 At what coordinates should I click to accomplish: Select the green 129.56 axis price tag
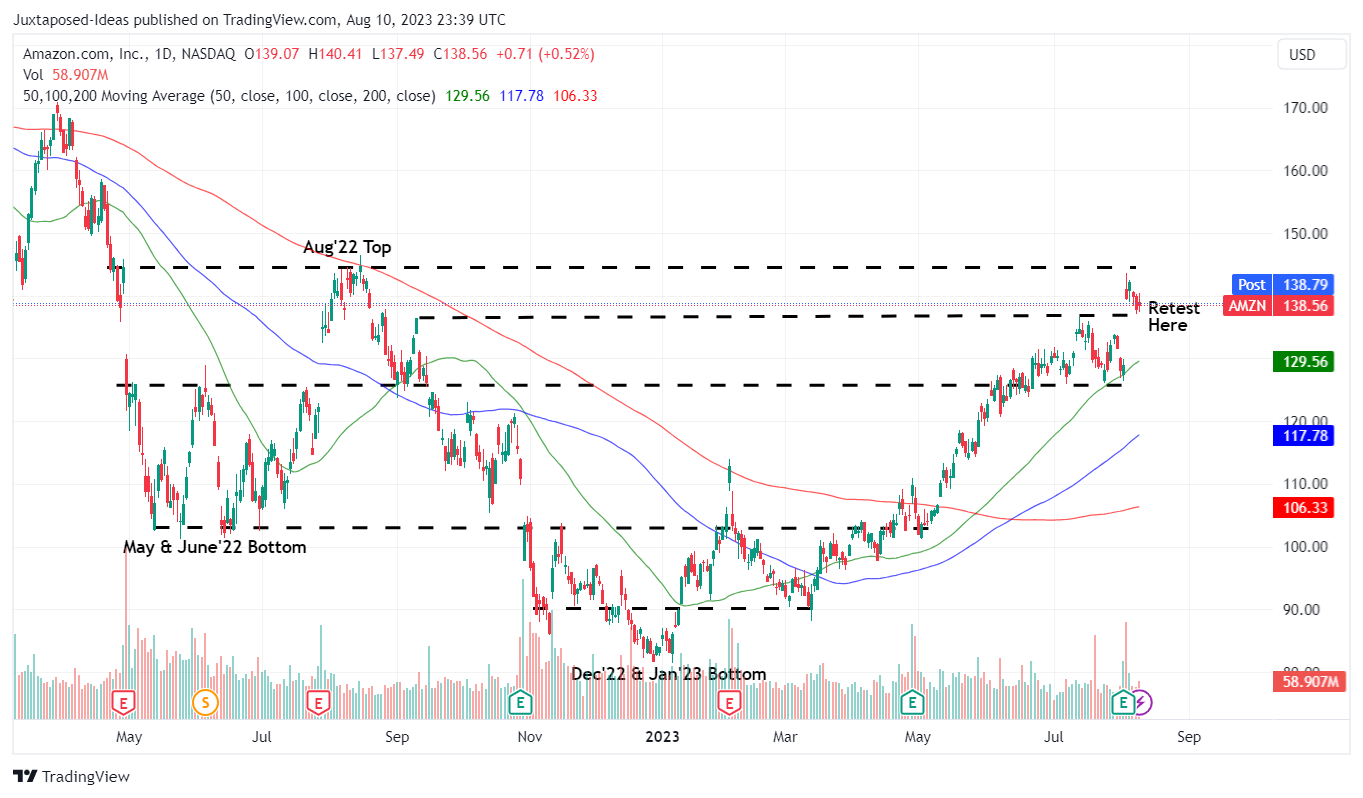click(1303, 362)
